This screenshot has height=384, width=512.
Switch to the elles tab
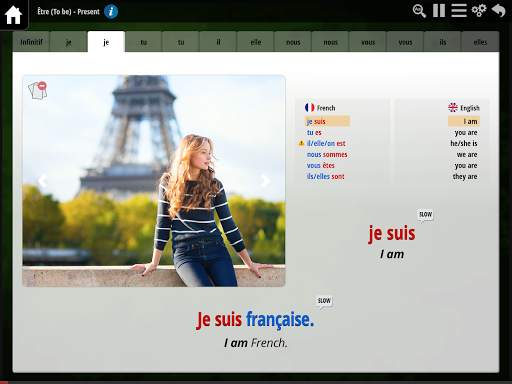pyautogui.click(x=480, y=42)
